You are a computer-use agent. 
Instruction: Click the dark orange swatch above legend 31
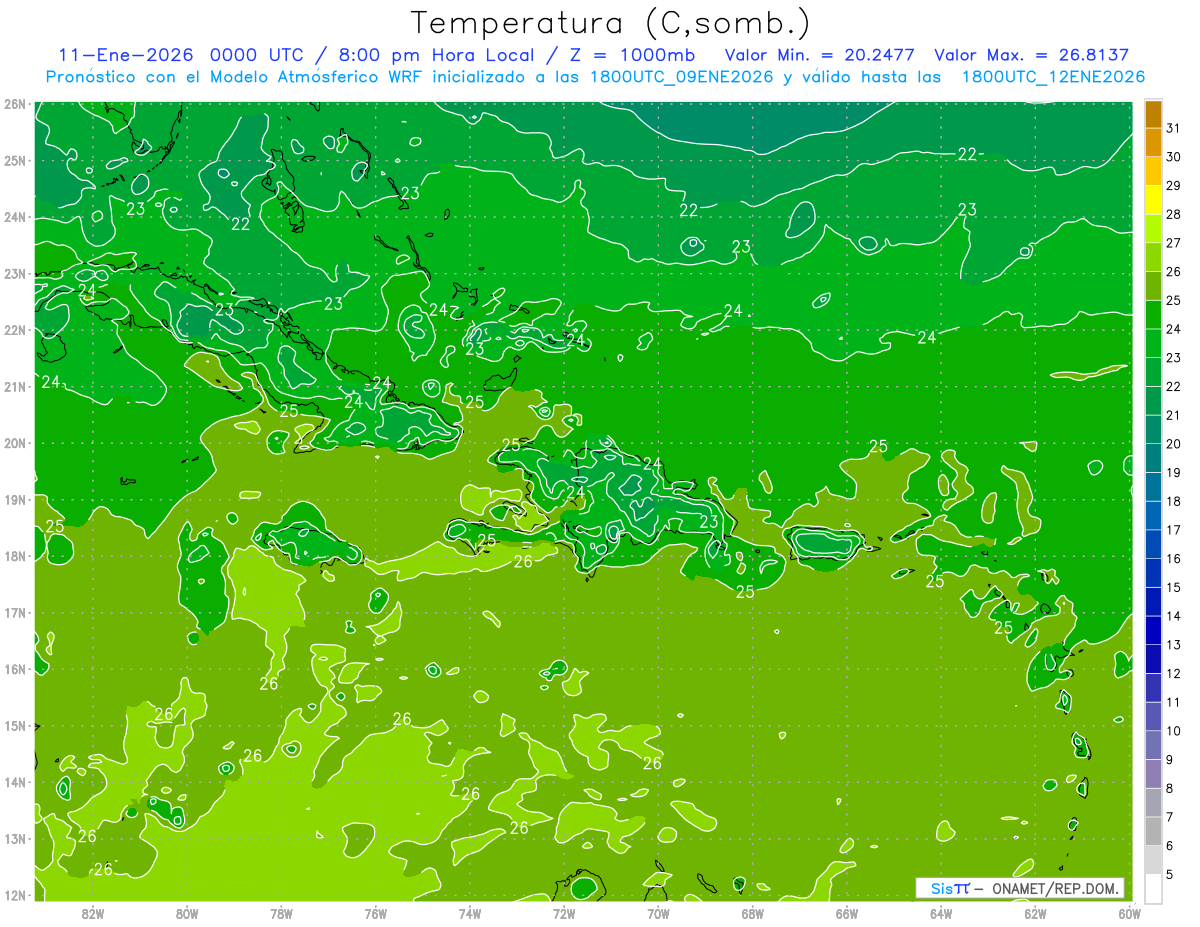1153,114
